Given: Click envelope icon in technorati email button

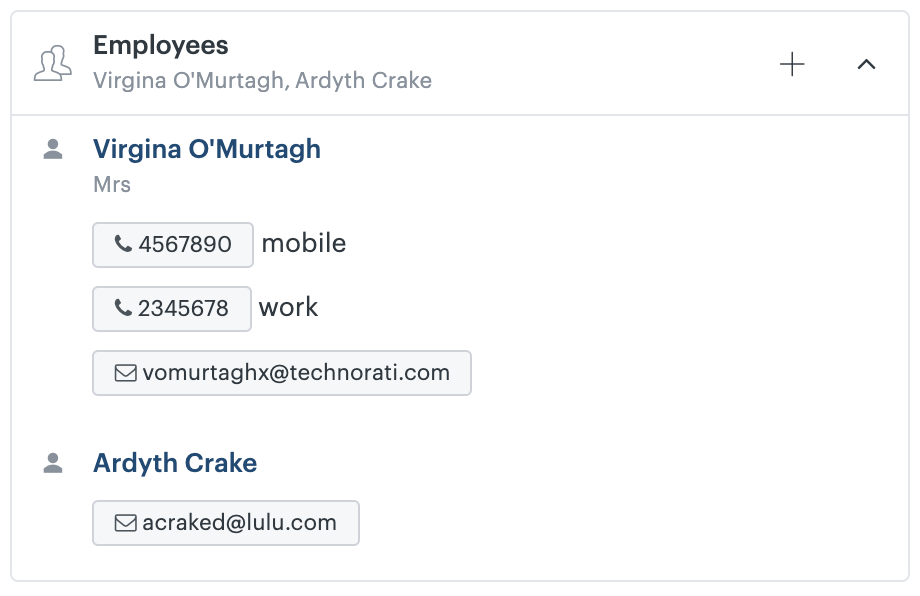Looking at the screenshot, I should (x=125, y=373).
